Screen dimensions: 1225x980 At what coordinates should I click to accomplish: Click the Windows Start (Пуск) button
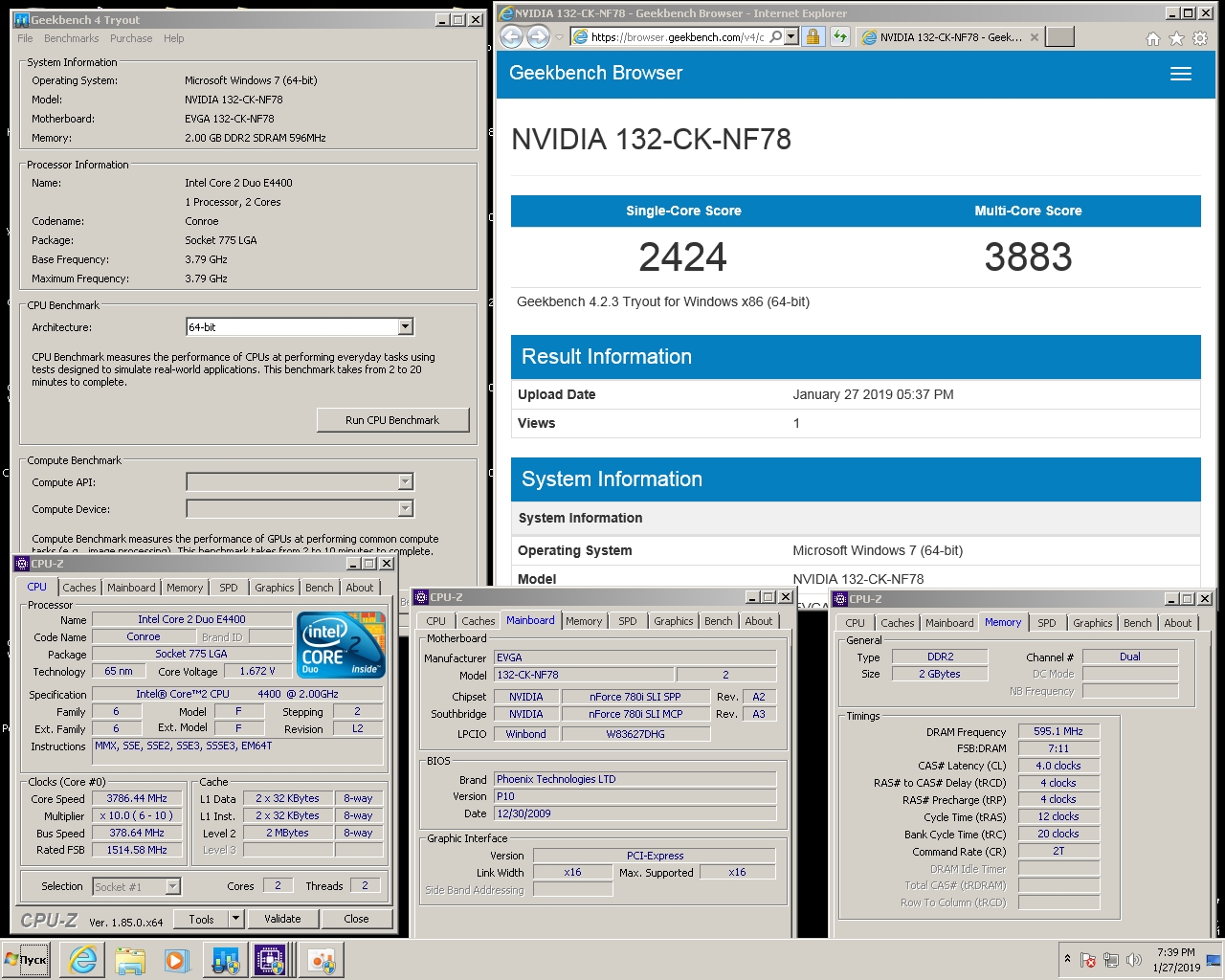[26, 959]
